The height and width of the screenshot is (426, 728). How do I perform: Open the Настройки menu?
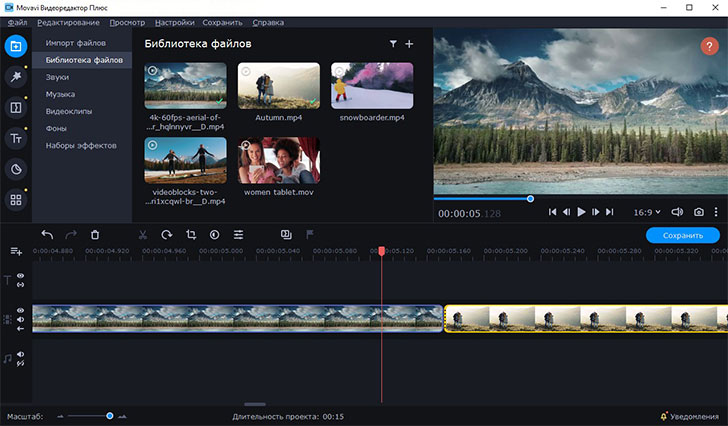[x=176, y=21]
